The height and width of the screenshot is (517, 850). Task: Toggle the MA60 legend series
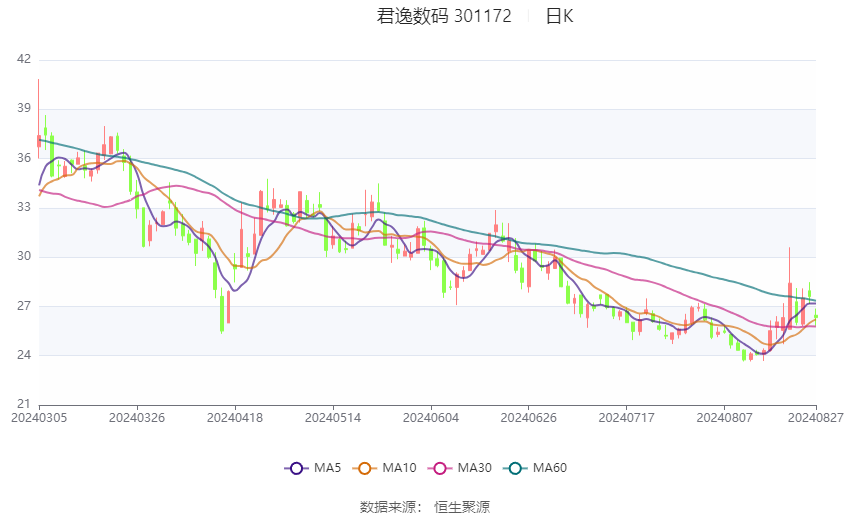click(535, 468)
